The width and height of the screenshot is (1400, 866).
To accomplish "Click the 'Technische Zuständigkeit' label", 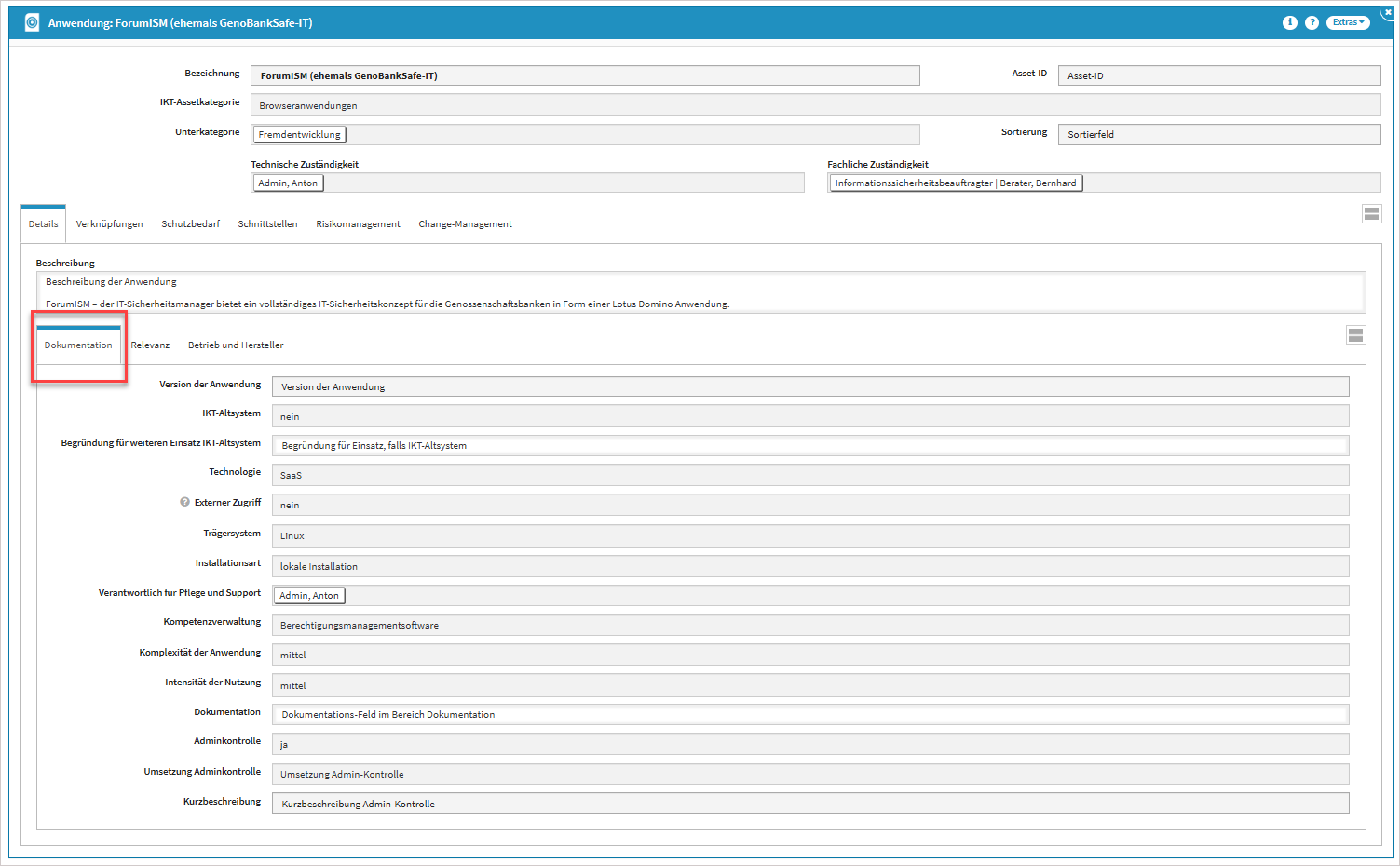I will click(305, 165).
